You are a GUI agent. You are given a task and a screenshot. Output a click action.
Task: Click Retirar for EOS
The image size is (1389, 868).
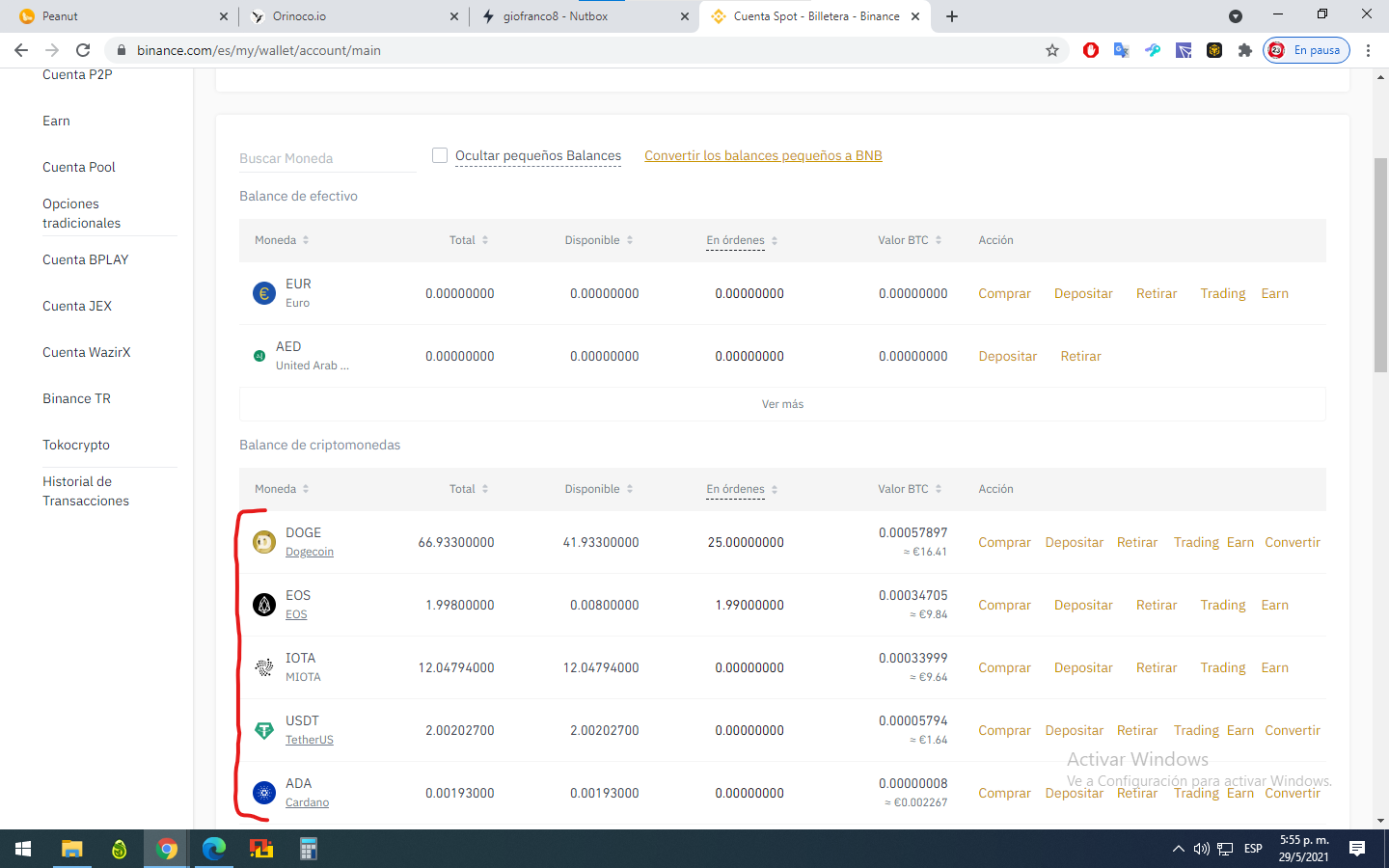[x=1157, y=605]
